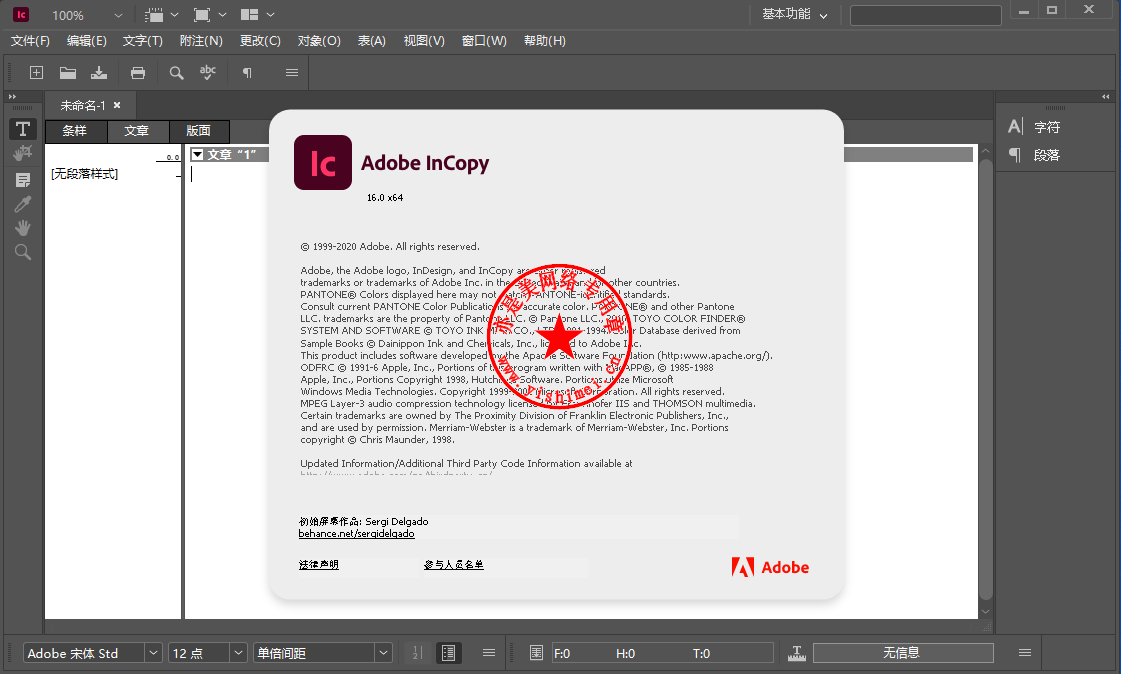This screenshot has width=1121, height=674.
Task: Select the Zoom tool in tools panel
Action: coord(23,252)
